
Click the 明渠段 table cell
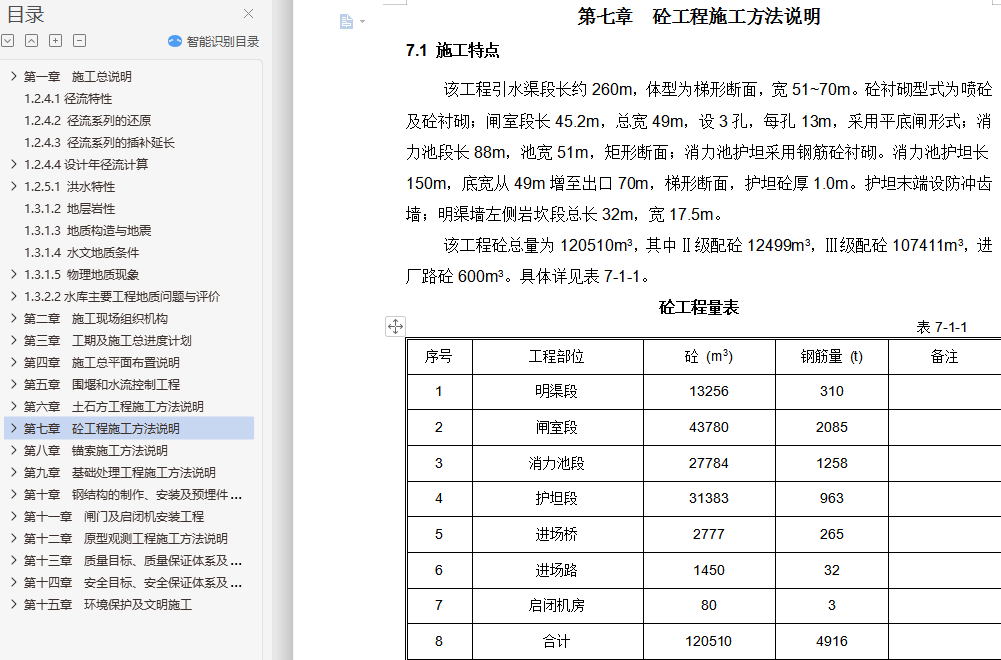coord(556,391)
